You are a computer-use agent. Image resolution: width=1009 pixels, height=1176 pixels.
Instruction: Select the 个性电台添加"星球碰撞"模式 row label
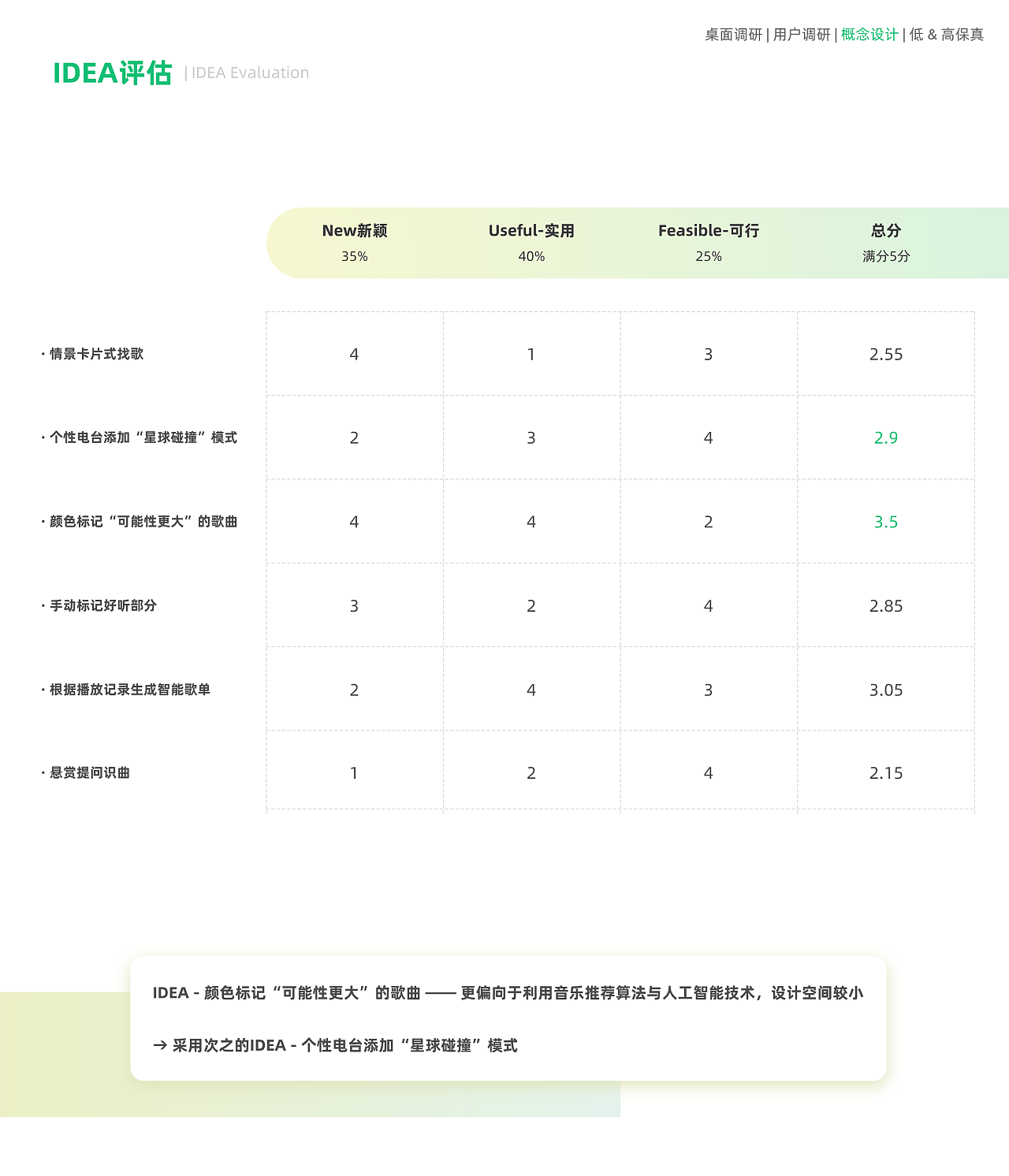click(x=143, y=437)
